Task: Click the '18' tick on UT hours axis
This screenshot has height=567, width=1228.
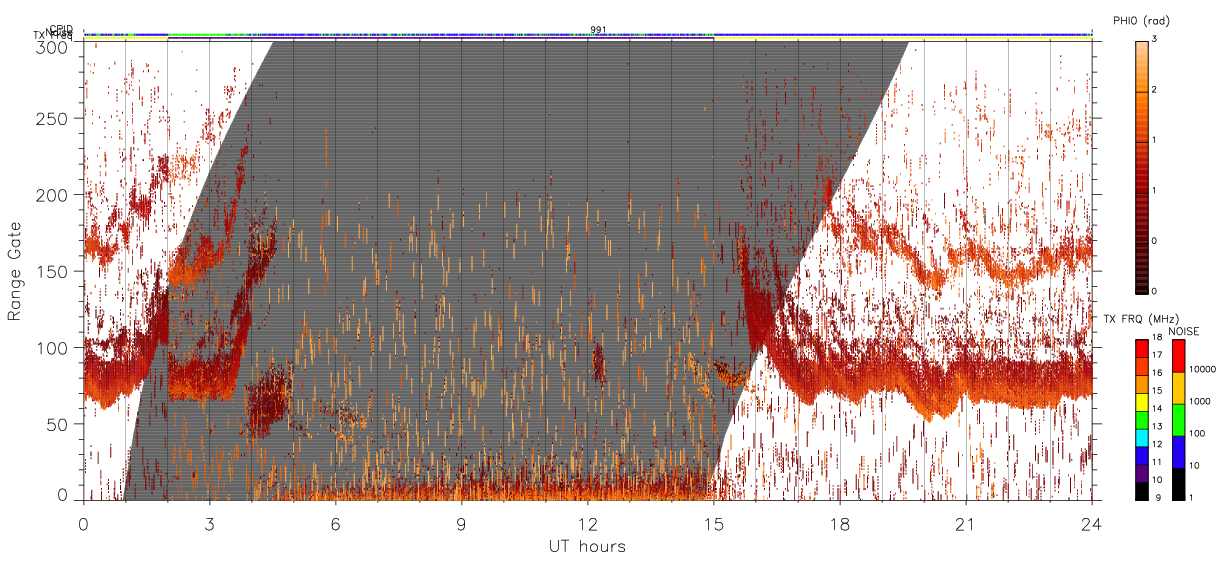Action: pos(839,523)
